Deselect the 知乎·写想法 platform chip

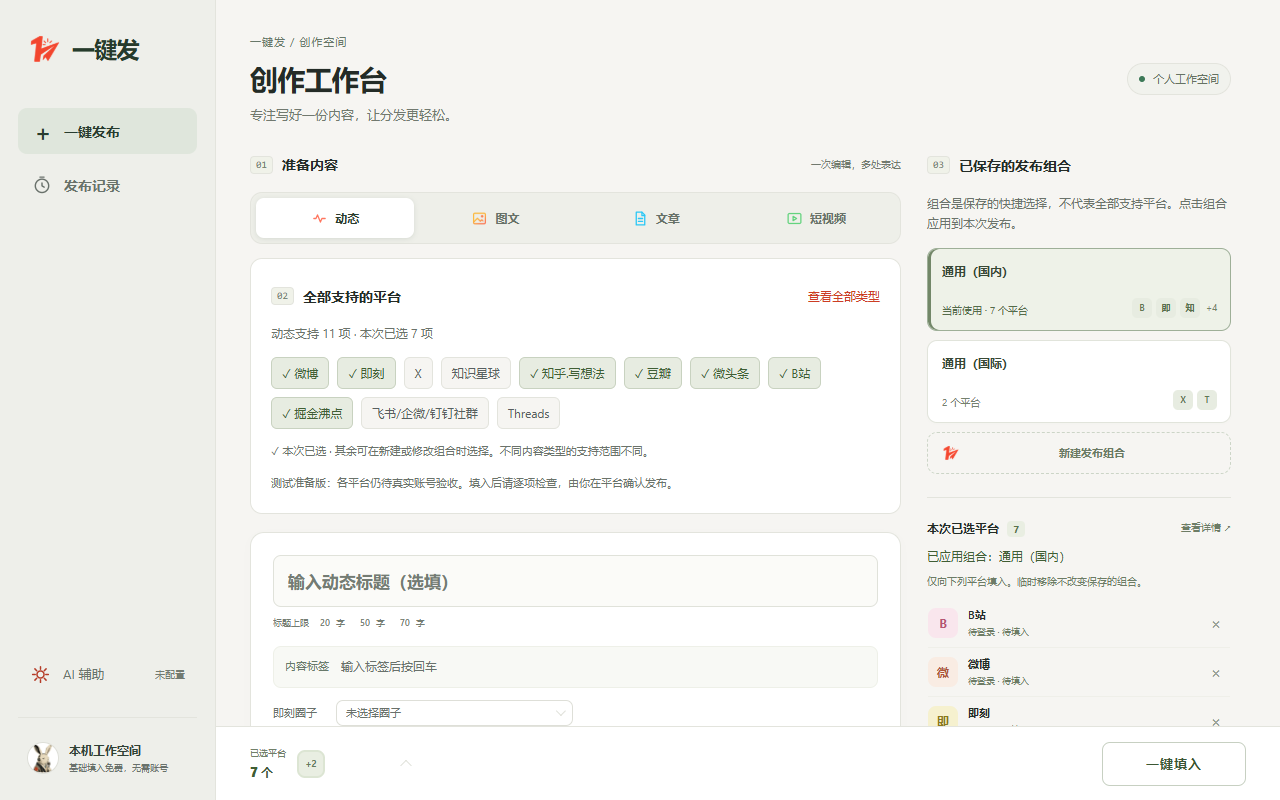(x=567, y=373)
